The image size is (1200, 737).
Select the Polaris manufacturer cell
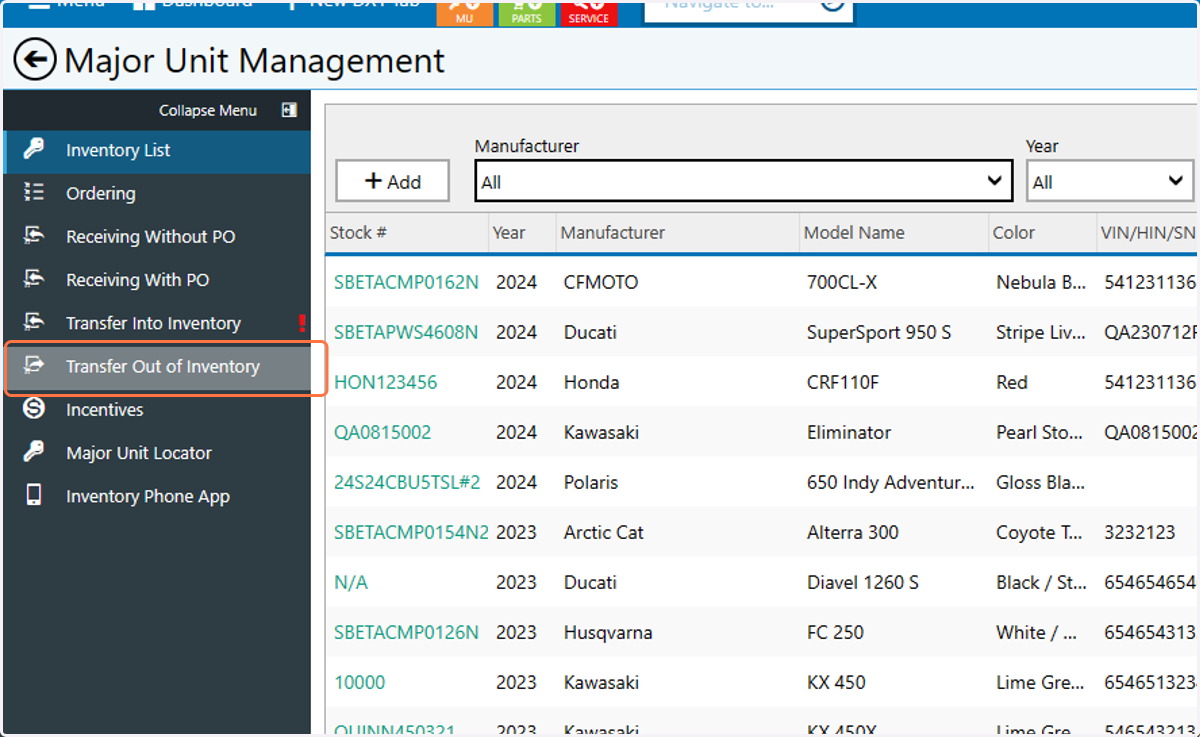(x=591, y=482)
